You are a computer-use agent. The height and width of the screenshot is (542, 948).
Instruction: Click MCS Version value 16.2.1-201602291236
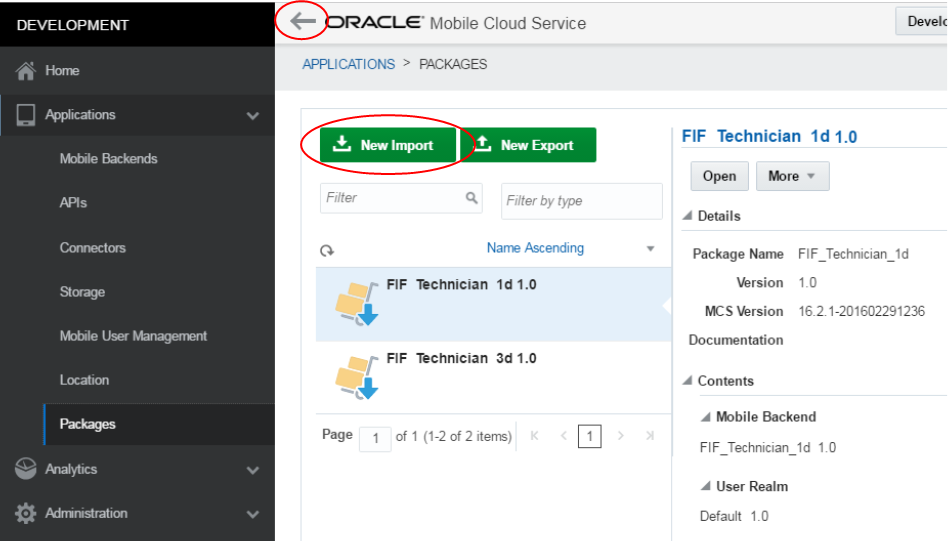tap(862, 312)
